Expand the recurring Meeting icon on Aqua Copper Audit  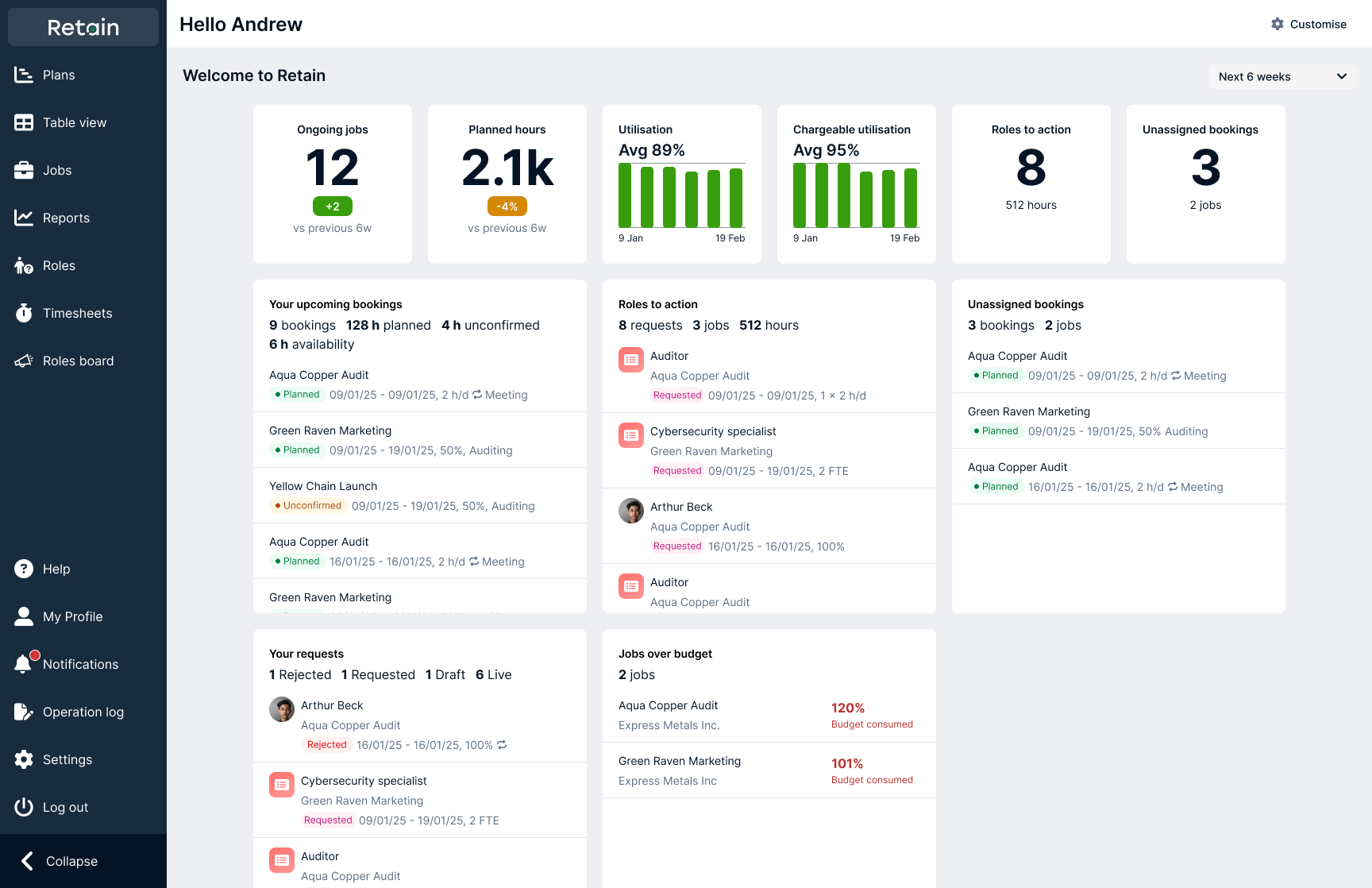pos(477,395)
